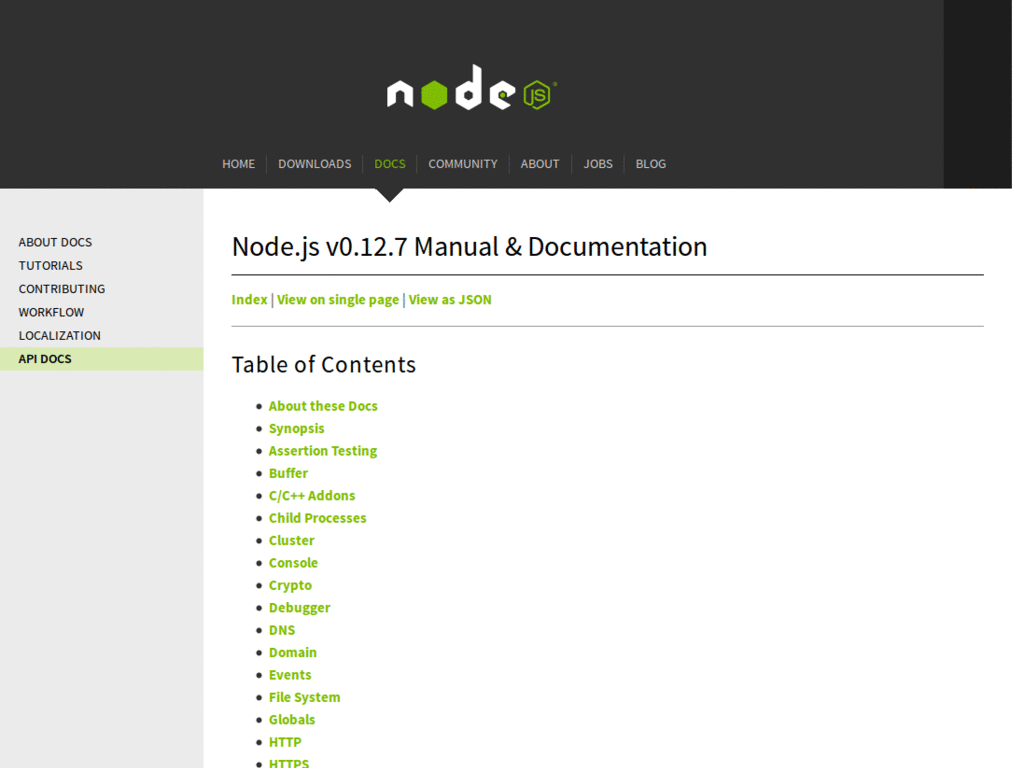
Task: Open CONTRIBUTING from the sidebar
Action: [x=61, y=288]
